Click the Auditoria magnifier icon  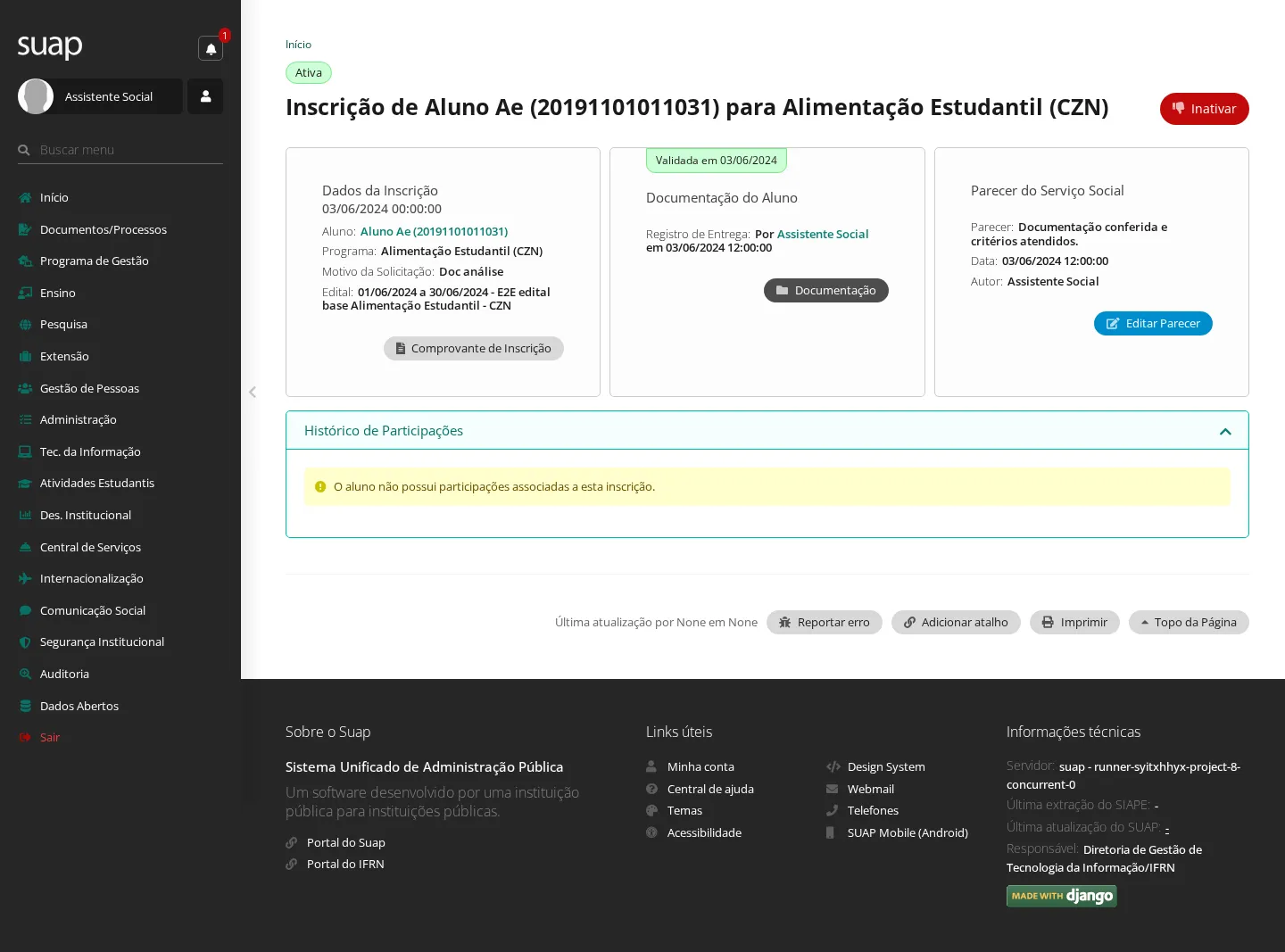click(25, 674)
